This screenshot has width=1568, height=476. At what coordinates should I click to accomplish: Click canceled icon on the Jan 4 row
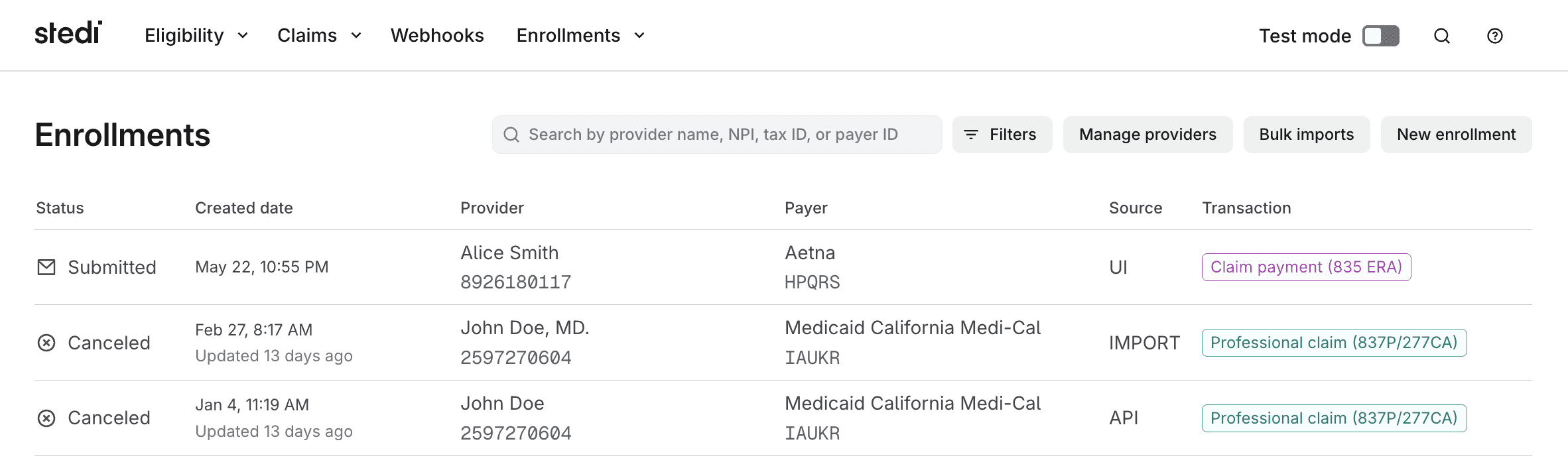[x=46, y=418]
